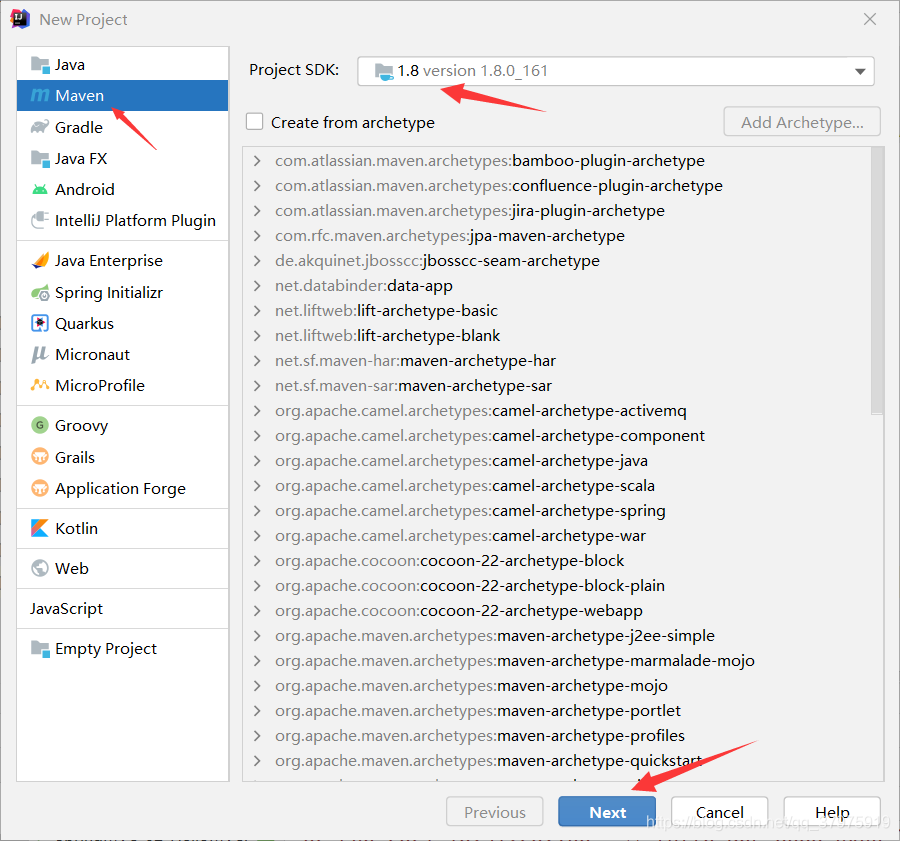The width and height of the screenshot is (900, 841).
Task: Select JavaScript project type
Action: click(x=67, y=609)
